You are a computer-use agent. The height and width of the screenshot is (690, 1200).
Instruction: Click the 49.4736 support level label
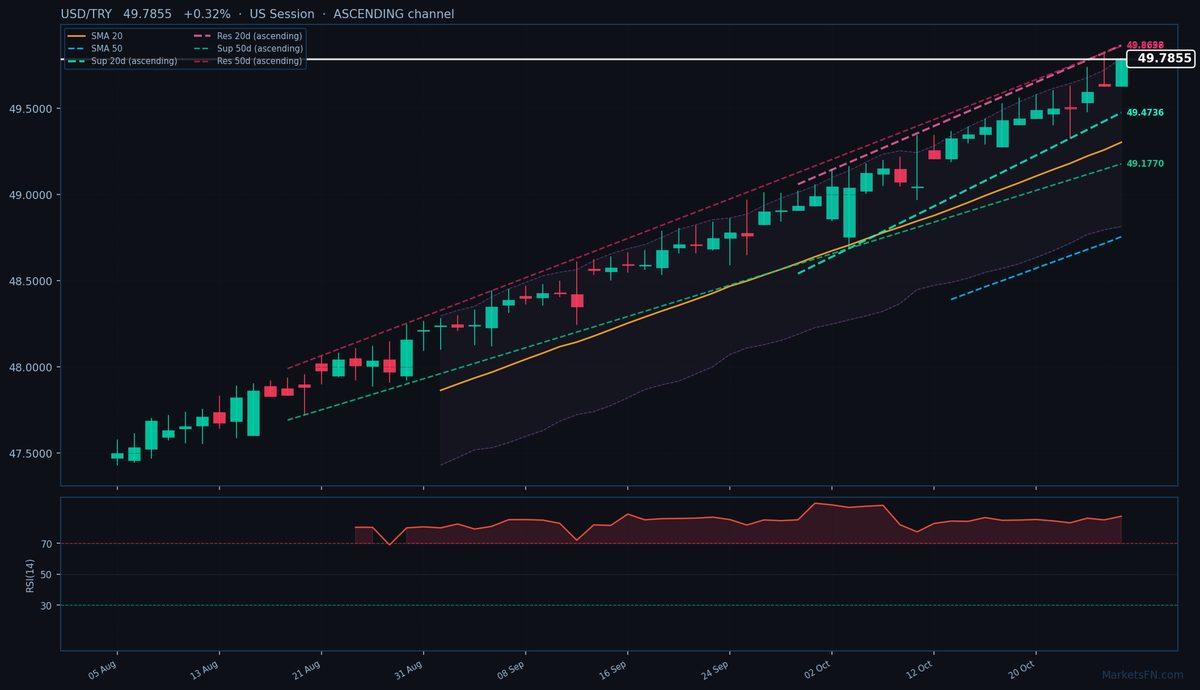[x=1145, y=113]
